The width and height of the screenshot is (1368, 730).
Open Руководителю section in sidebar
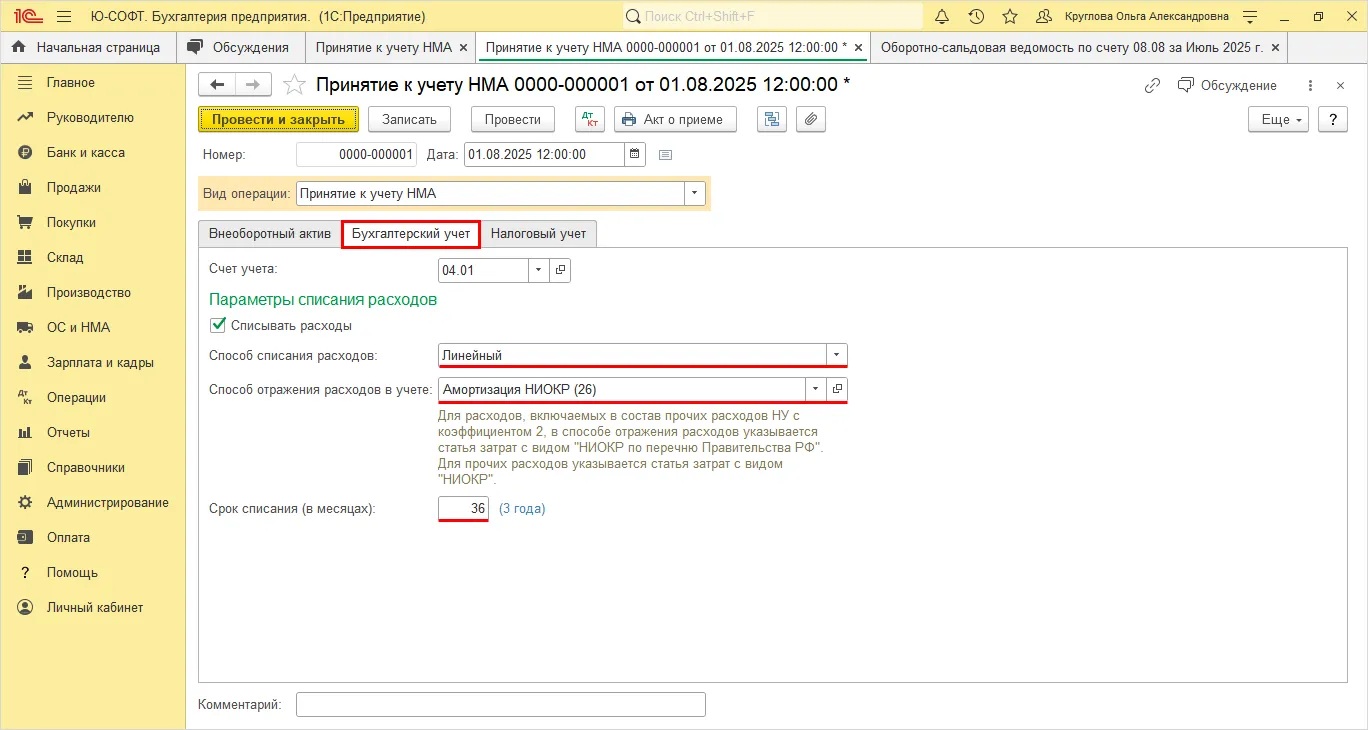click(90, 117)
